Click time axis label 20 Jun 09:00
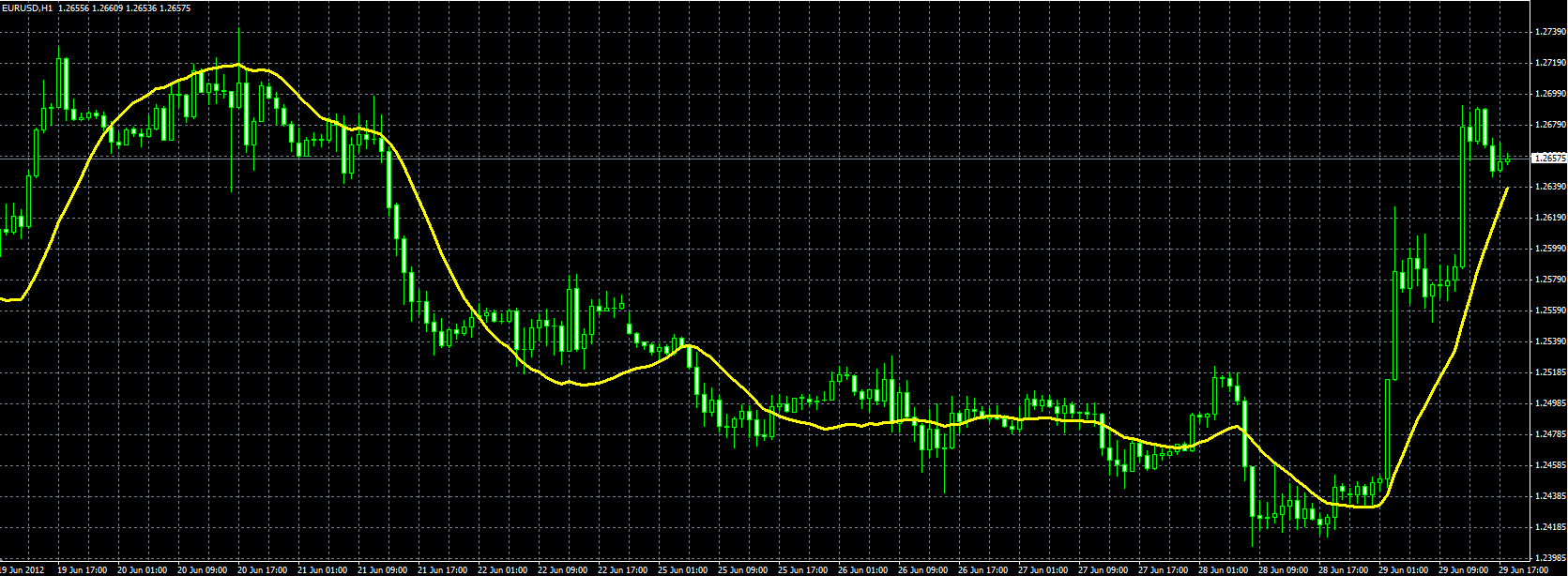Image resolution: width=1568 pixels, height=576 pixels. [x=202, y=569]
